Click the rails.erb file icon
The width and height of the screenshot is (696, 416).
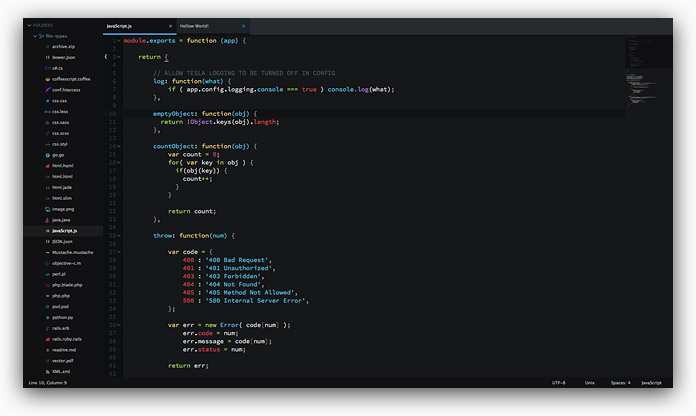click(47, 329)
